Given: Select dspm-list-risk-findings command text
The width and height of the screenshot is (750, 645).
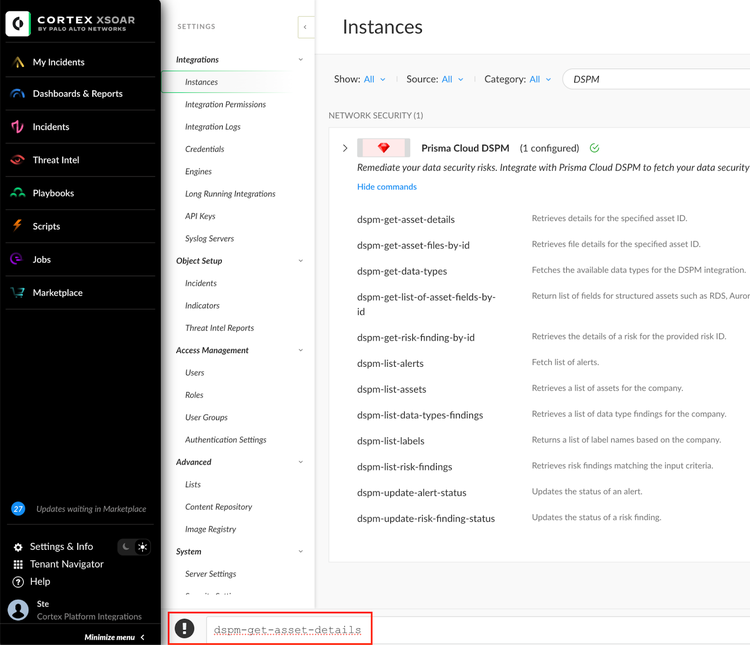Looking at the screenshot, I should (404, 467).
